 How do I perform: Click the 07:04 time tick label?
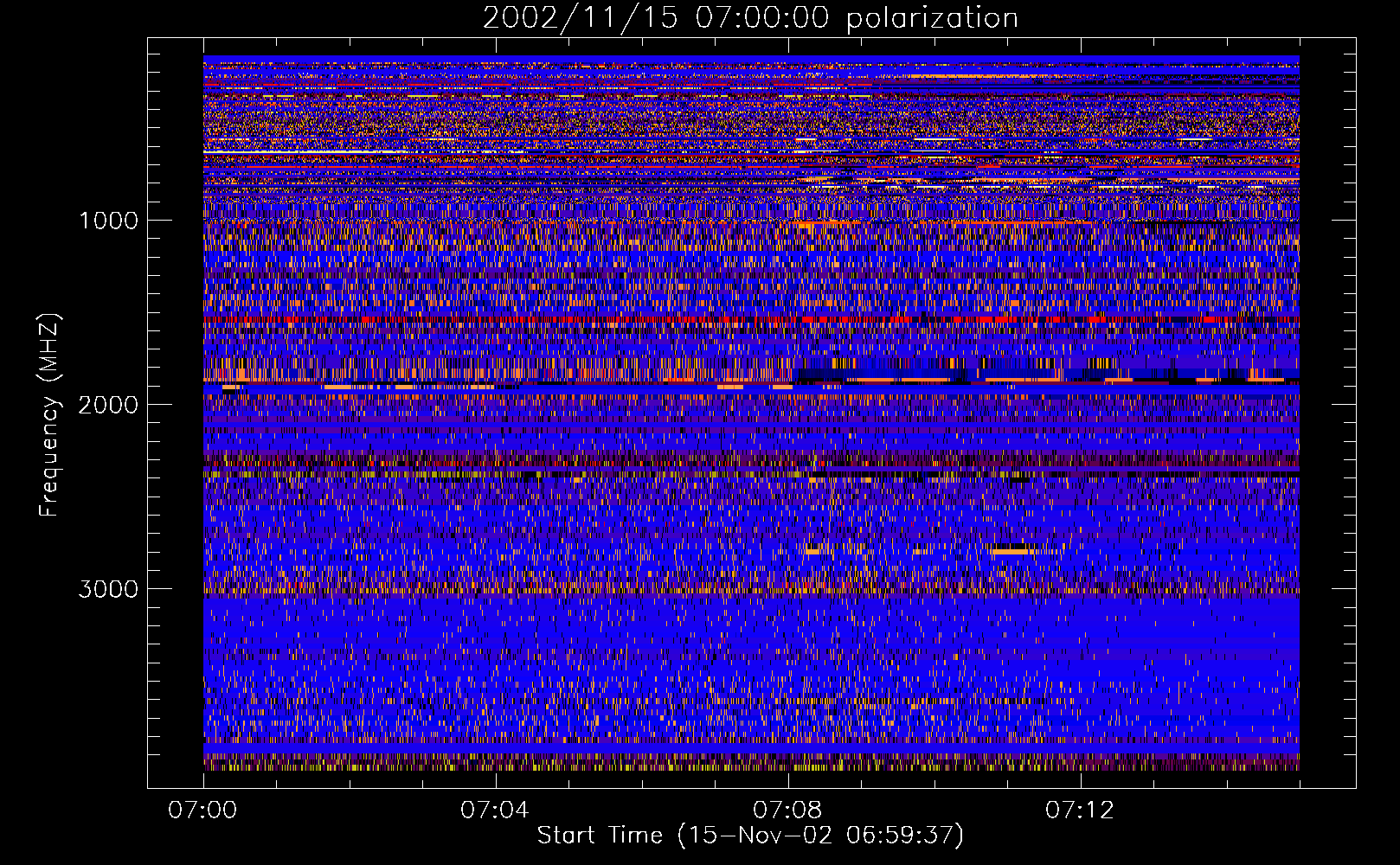point(495,811)
